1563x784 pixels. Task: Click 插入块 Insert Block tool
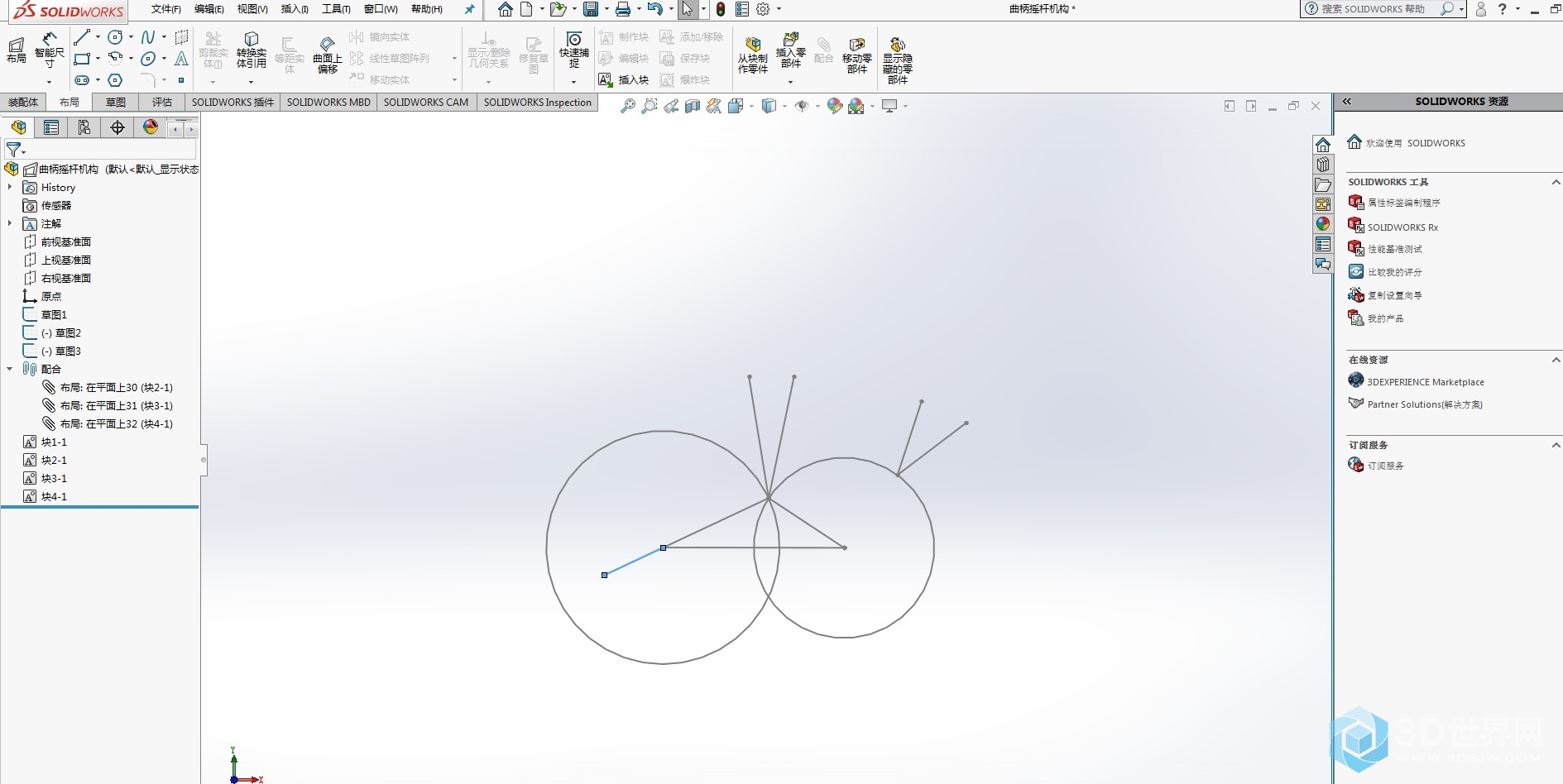tap(624, 80)
